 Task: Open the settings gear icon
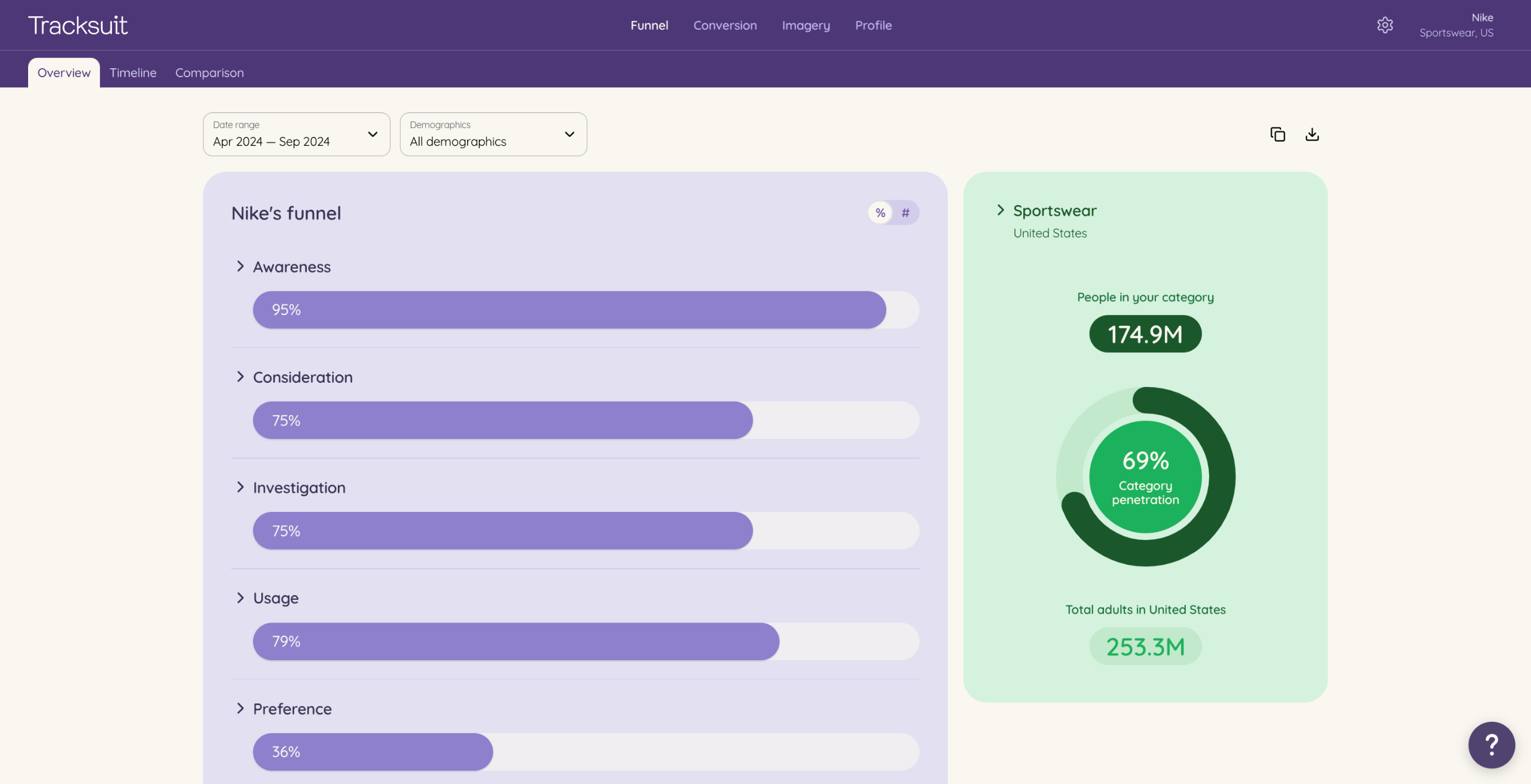click(1384, 25)
